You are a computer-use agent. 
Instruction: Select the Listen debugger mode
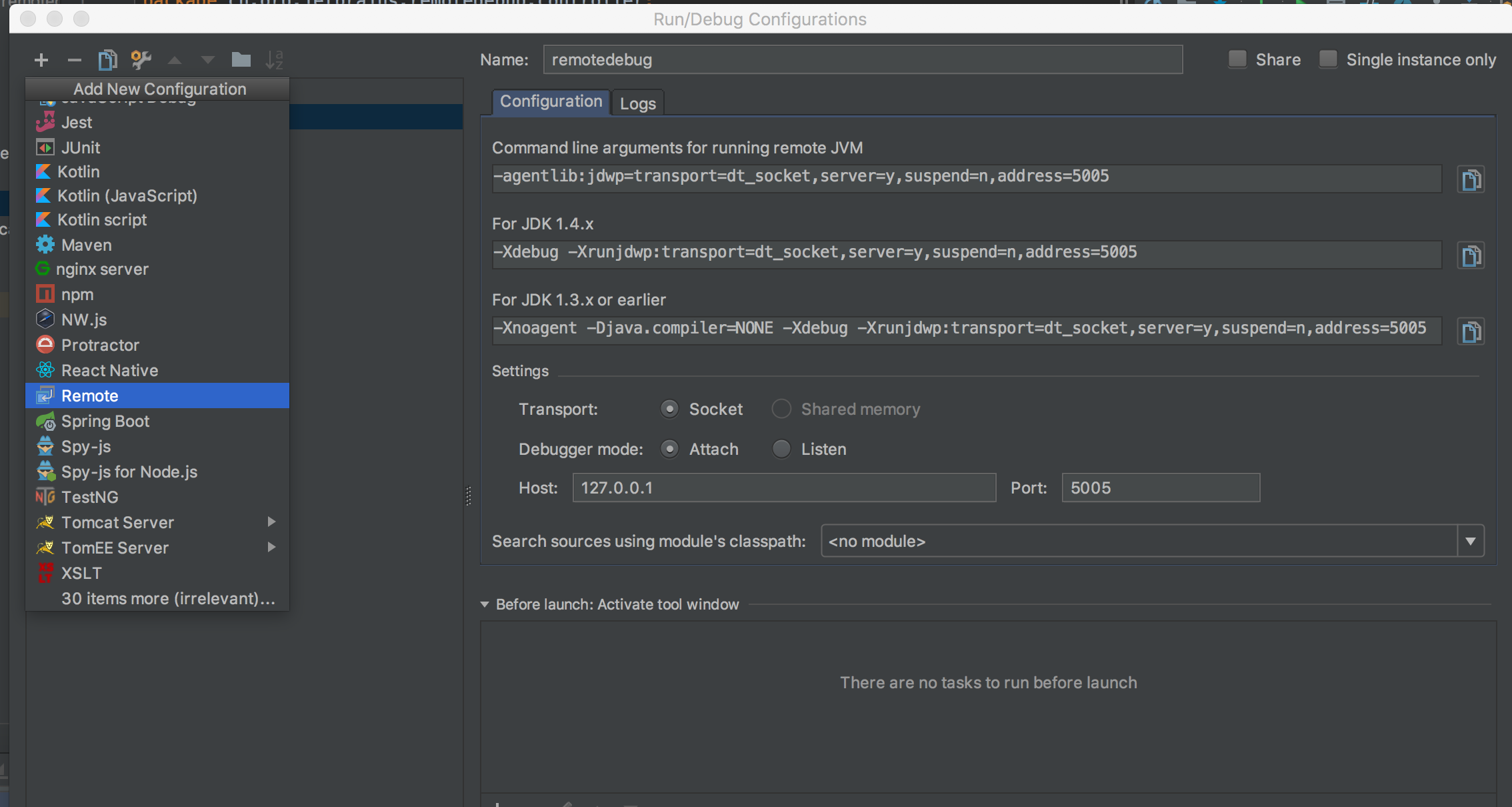tap(781, 449)
